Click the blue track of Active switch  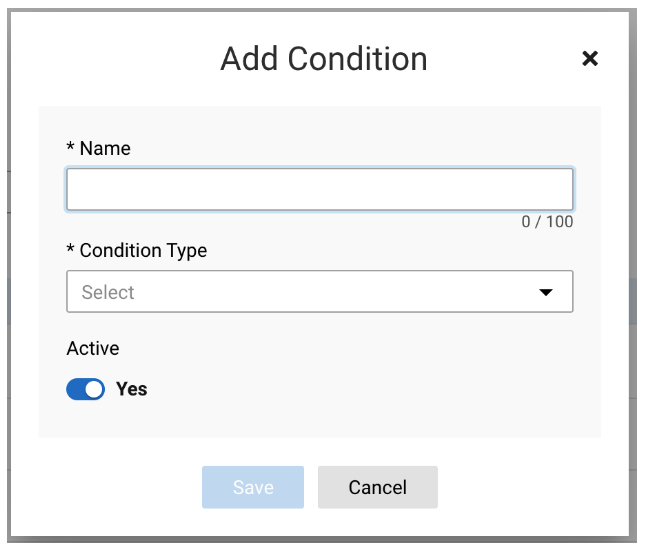75,389
